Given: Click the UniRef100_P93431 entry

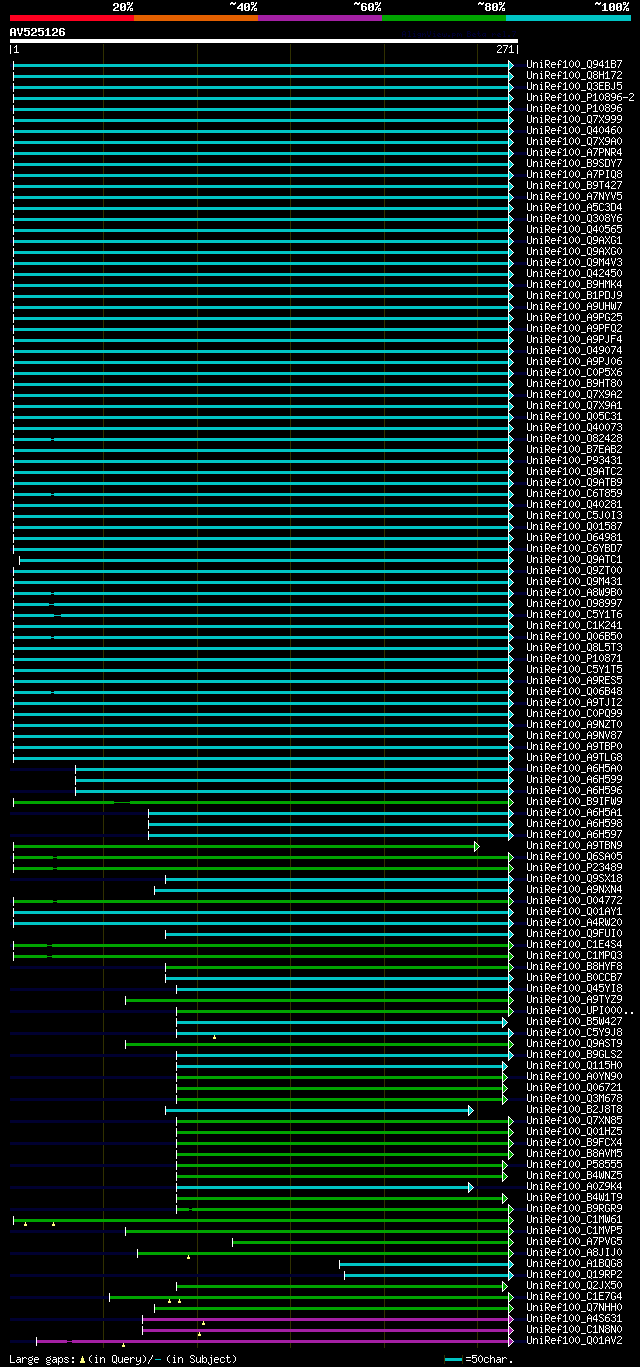Looking at the screenshot, I should coord(574,460).
